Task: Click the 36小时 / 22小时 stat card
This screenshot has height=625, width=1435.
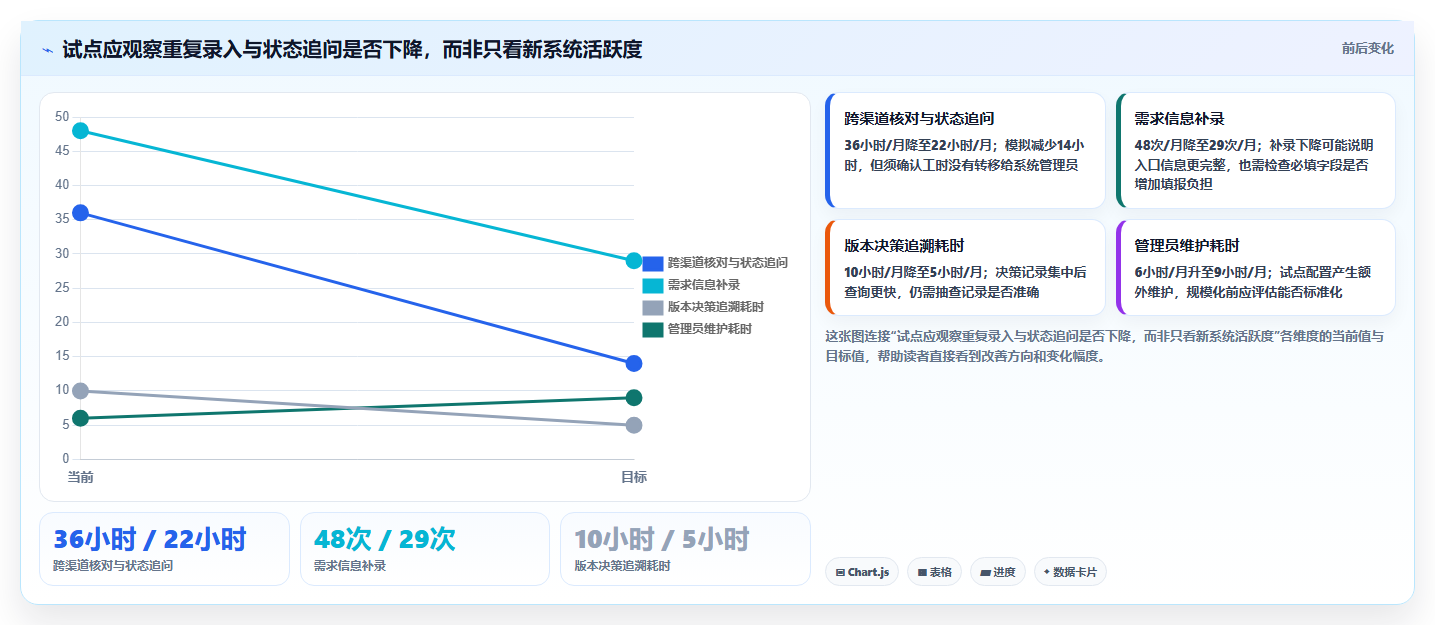Action: (x=164, y=549)
